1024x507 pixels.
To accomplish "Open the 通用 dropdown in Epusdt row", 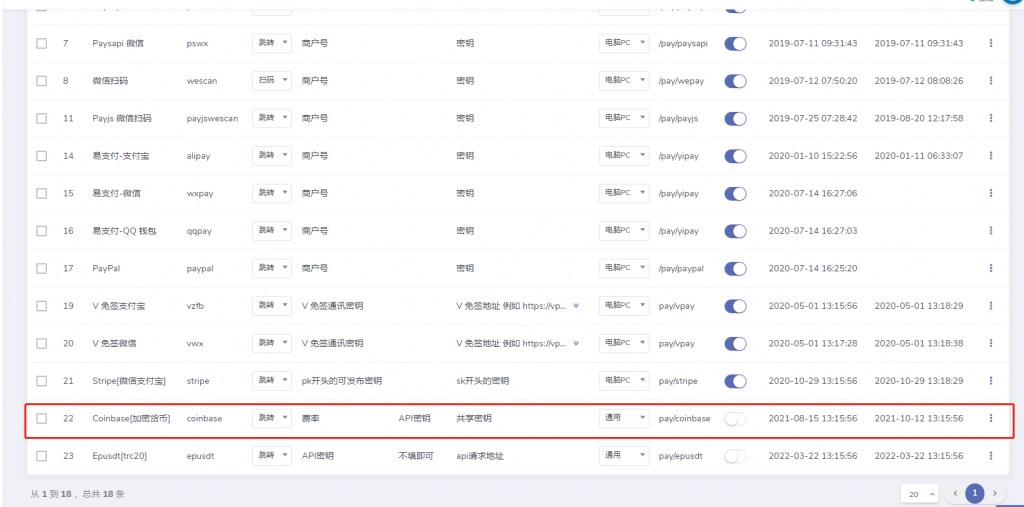I will pos(624,456).
